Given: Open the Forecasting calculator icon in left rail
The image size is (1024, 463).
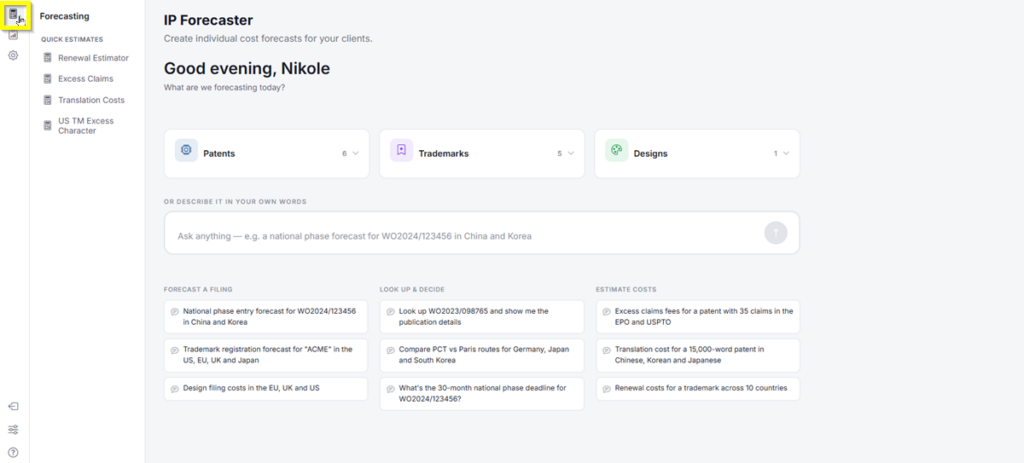Looking at the screenshot, I should 14,14.
